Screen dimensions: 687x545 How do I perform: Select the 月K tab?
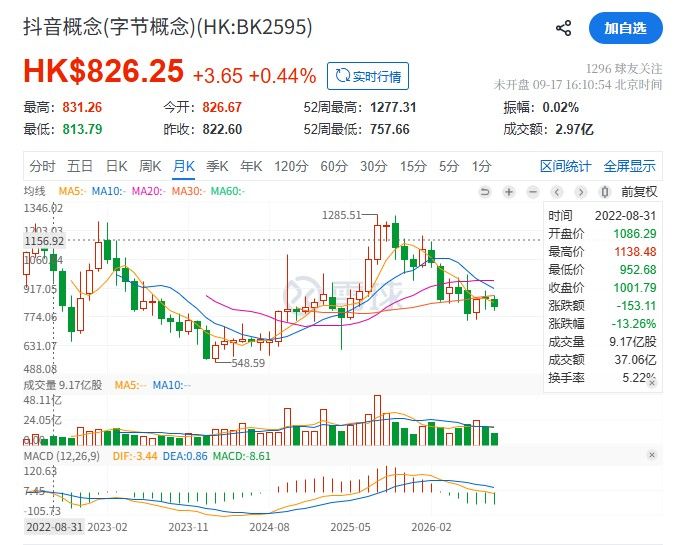click(x=184, y=166)
